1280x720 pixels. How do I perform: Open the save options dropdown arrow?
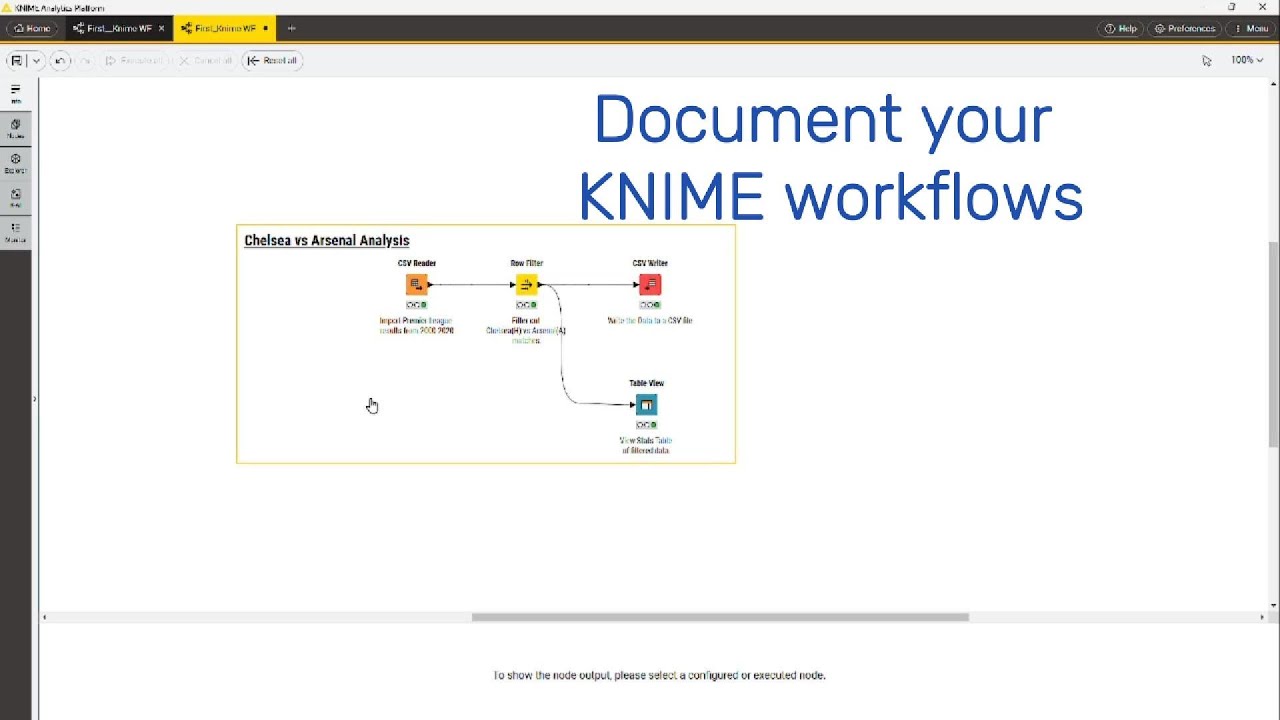36,60
